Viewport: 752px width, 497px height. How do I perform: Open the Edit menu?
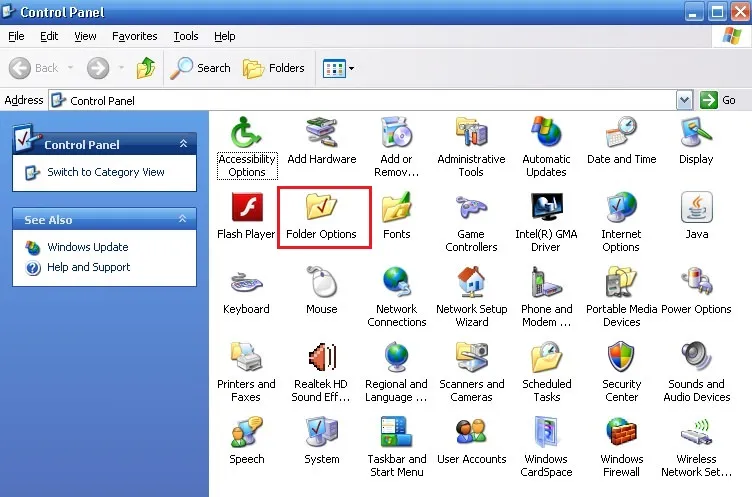pyautogui.click(x=49, y=36)
